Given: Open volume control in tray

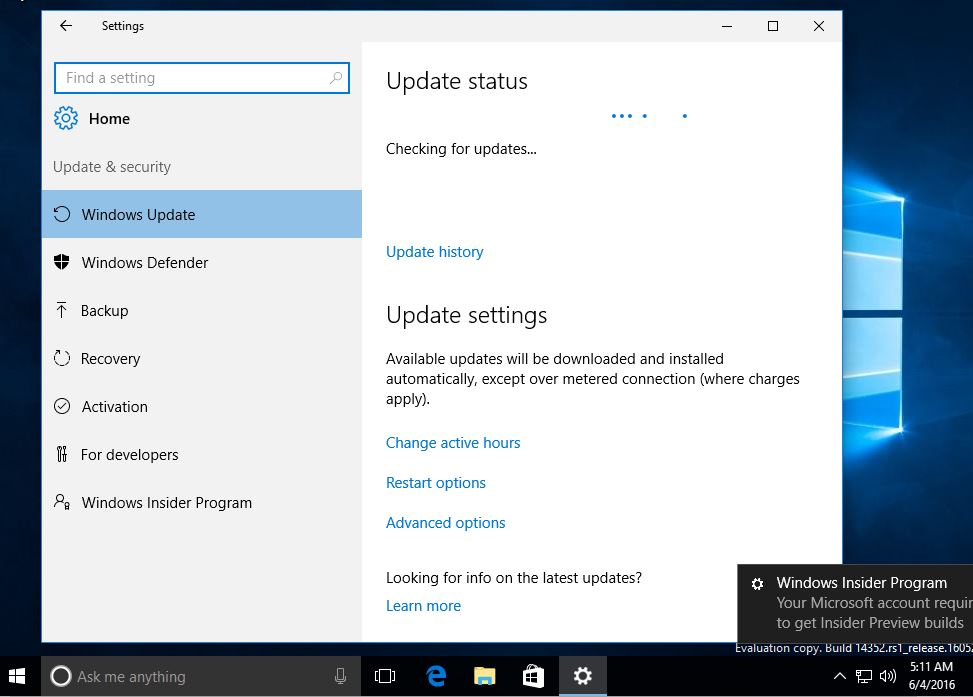Looking at the screenshot, I should click(x=888, y=676).
